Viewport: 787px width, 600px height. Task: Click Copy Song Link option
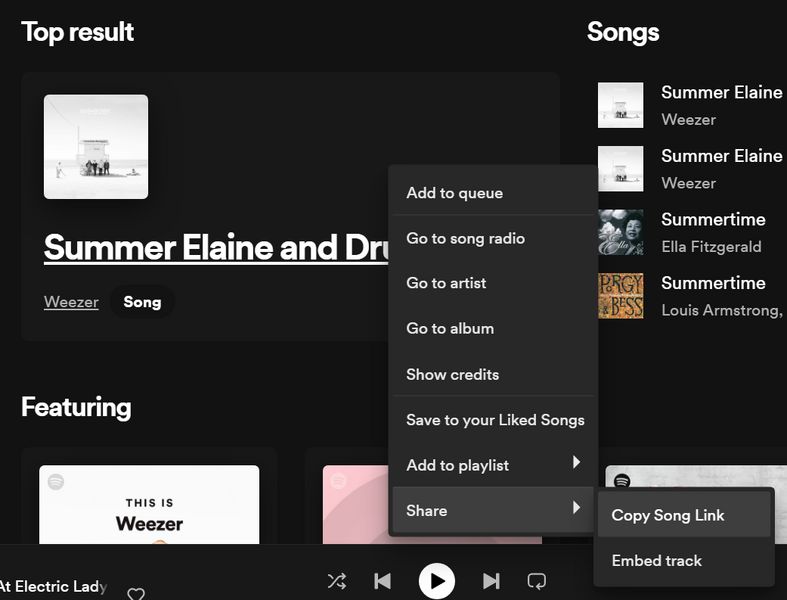(x=668, y=515)
